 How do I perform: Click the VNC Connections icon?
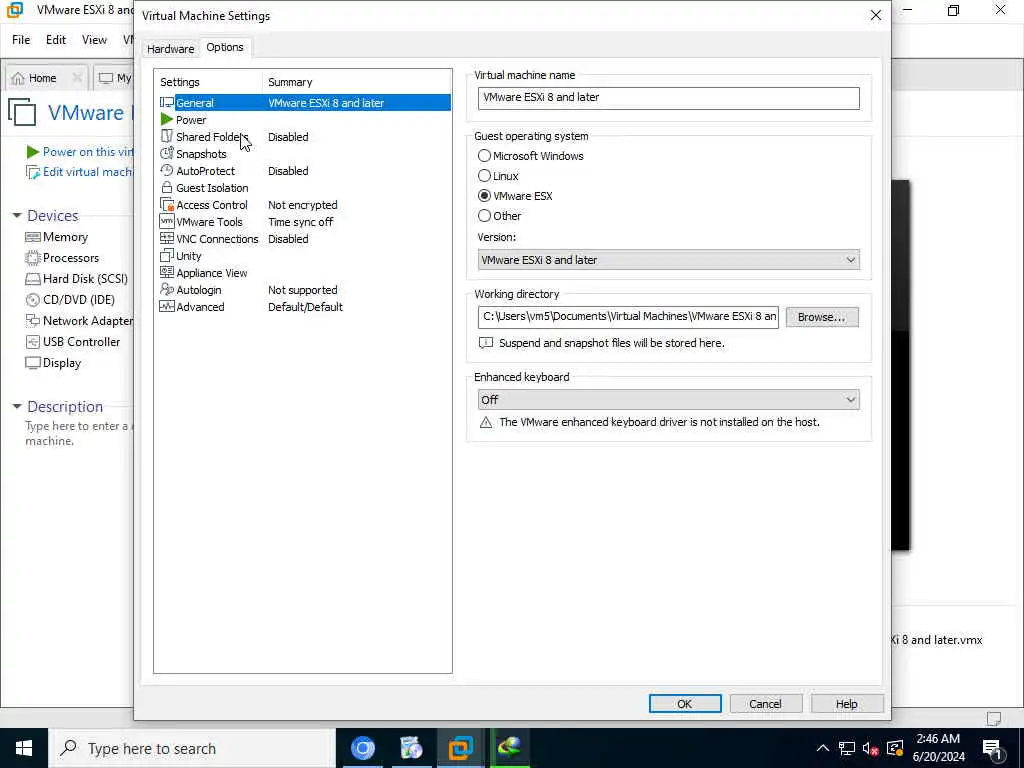point(167,238)
